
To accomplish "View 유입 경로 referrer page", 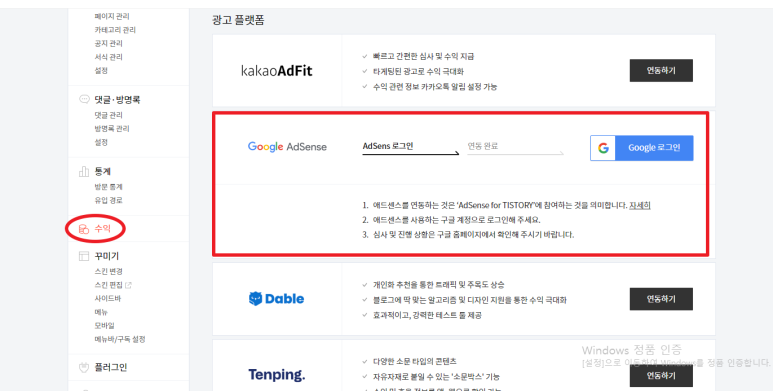I will (x=108, y=200).
